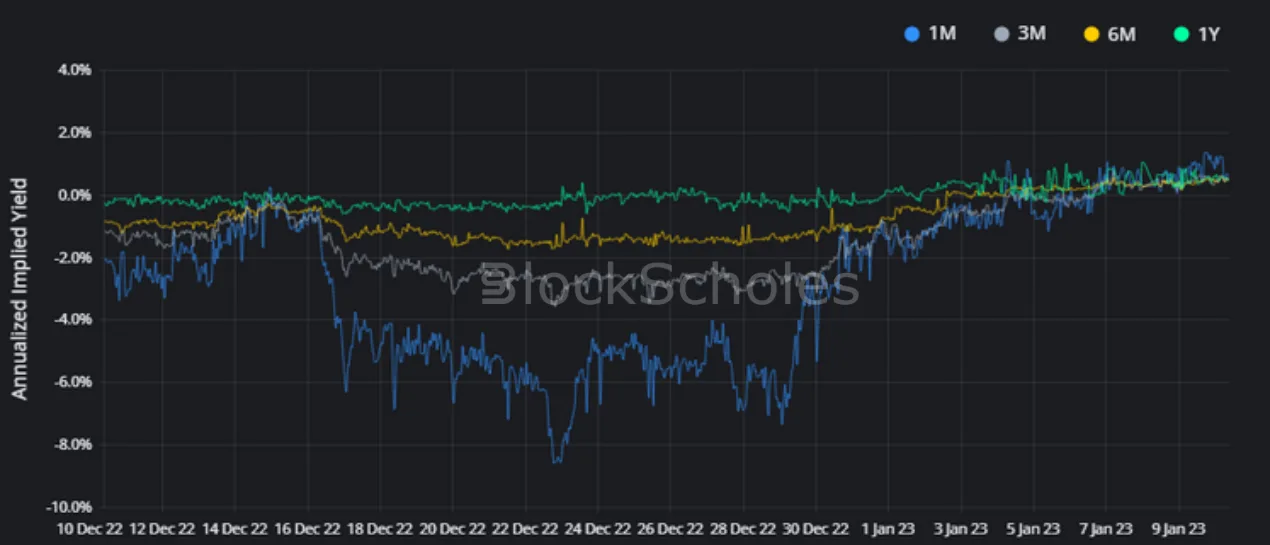Click the 1M line's lowest trough near -8.5%
Screen dimensions: 1270x545
[556, 461]
